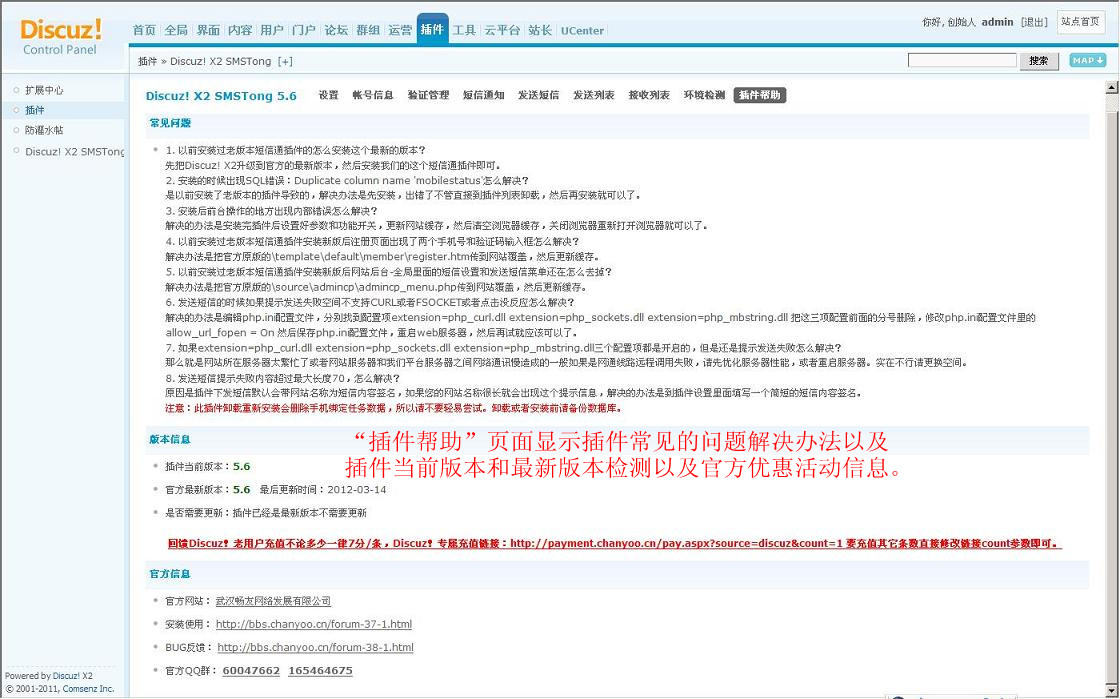Switch to the 帐号信息 tab
This screenshot has height=699, width=1120.
tap(373, 95)
